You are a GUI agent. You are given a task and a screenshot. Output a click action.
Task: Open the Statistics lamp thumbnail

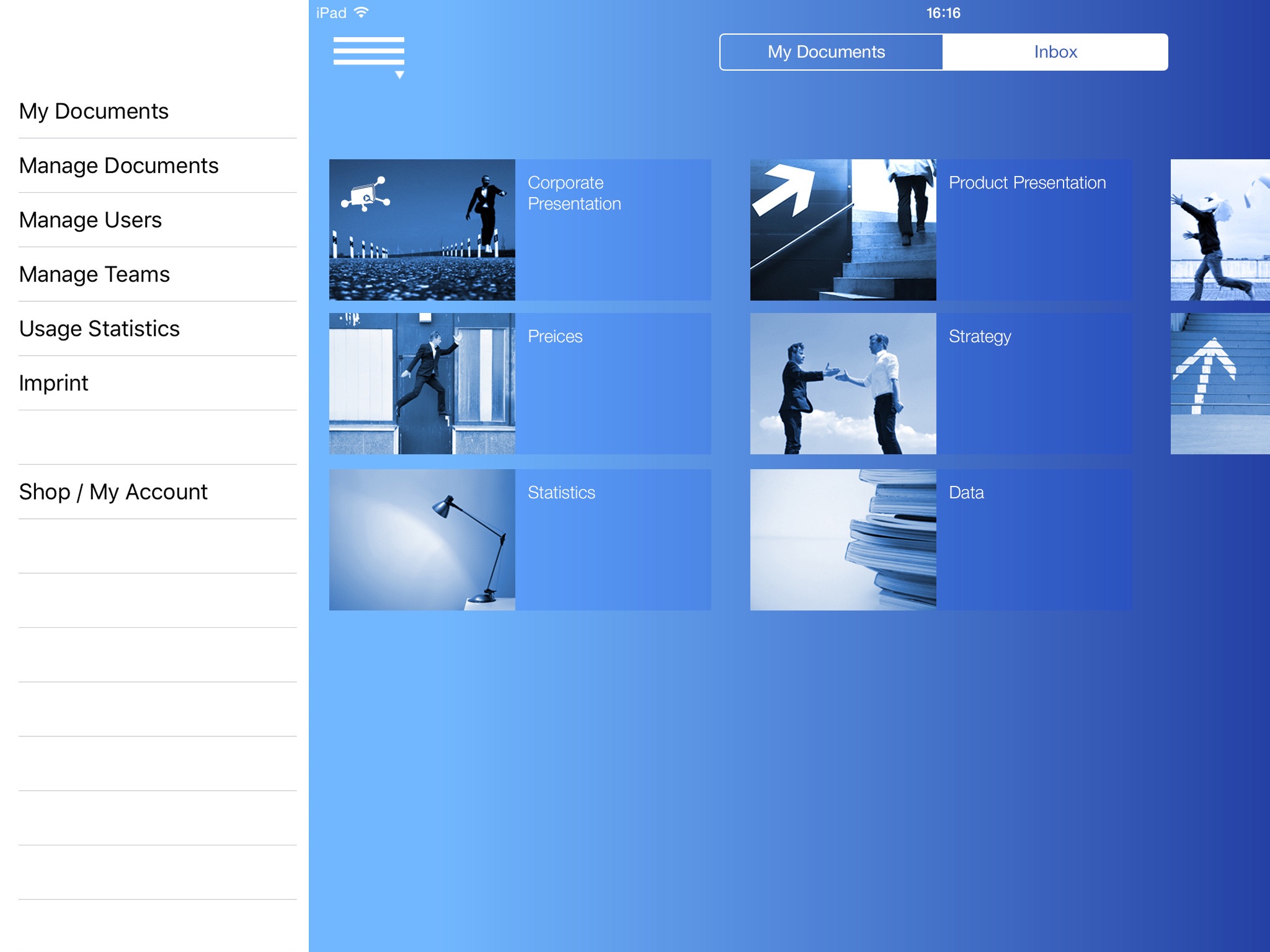point(422,540)
